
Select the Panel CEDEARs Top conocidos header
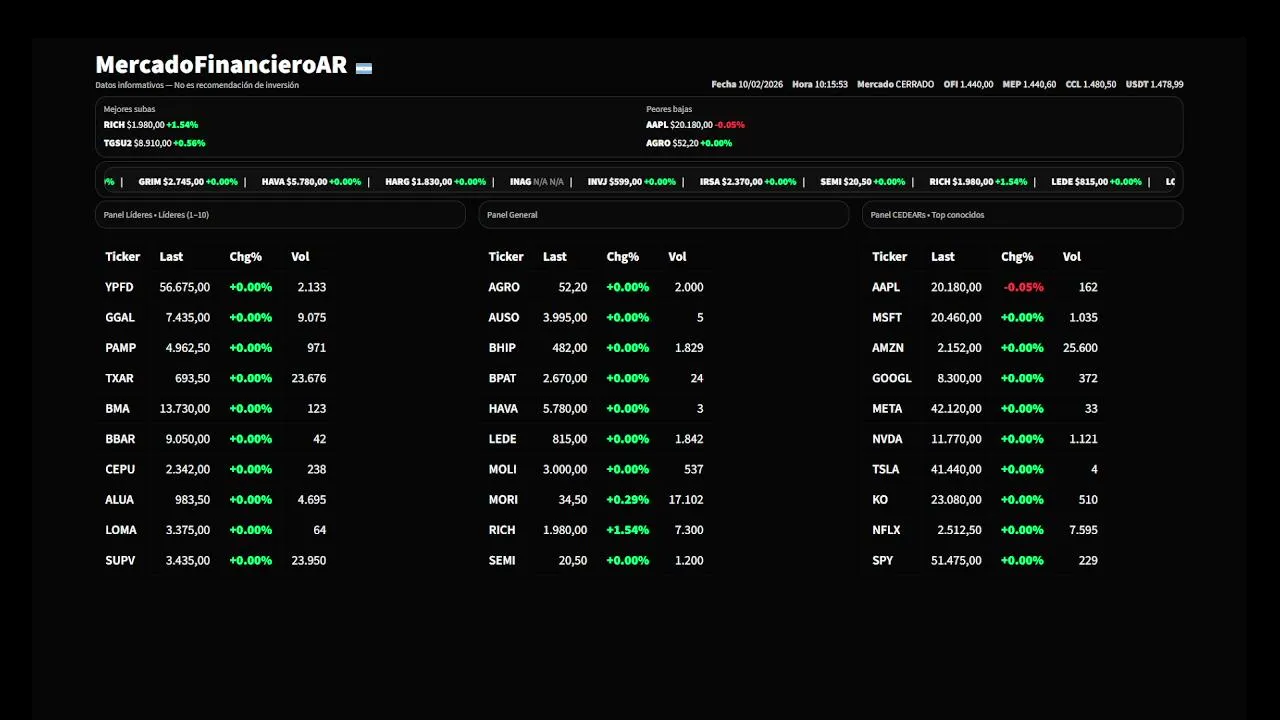coord(1023,215)
